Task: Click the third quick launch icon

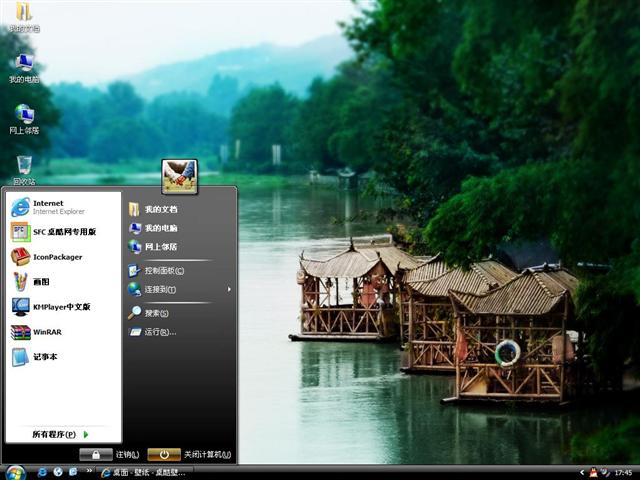Action: (73, 472)
